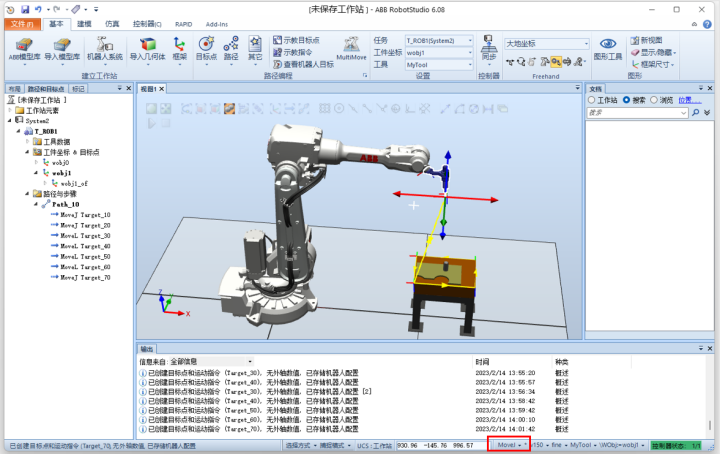Open the 机器人系统 robot system menu

(105, 49)
